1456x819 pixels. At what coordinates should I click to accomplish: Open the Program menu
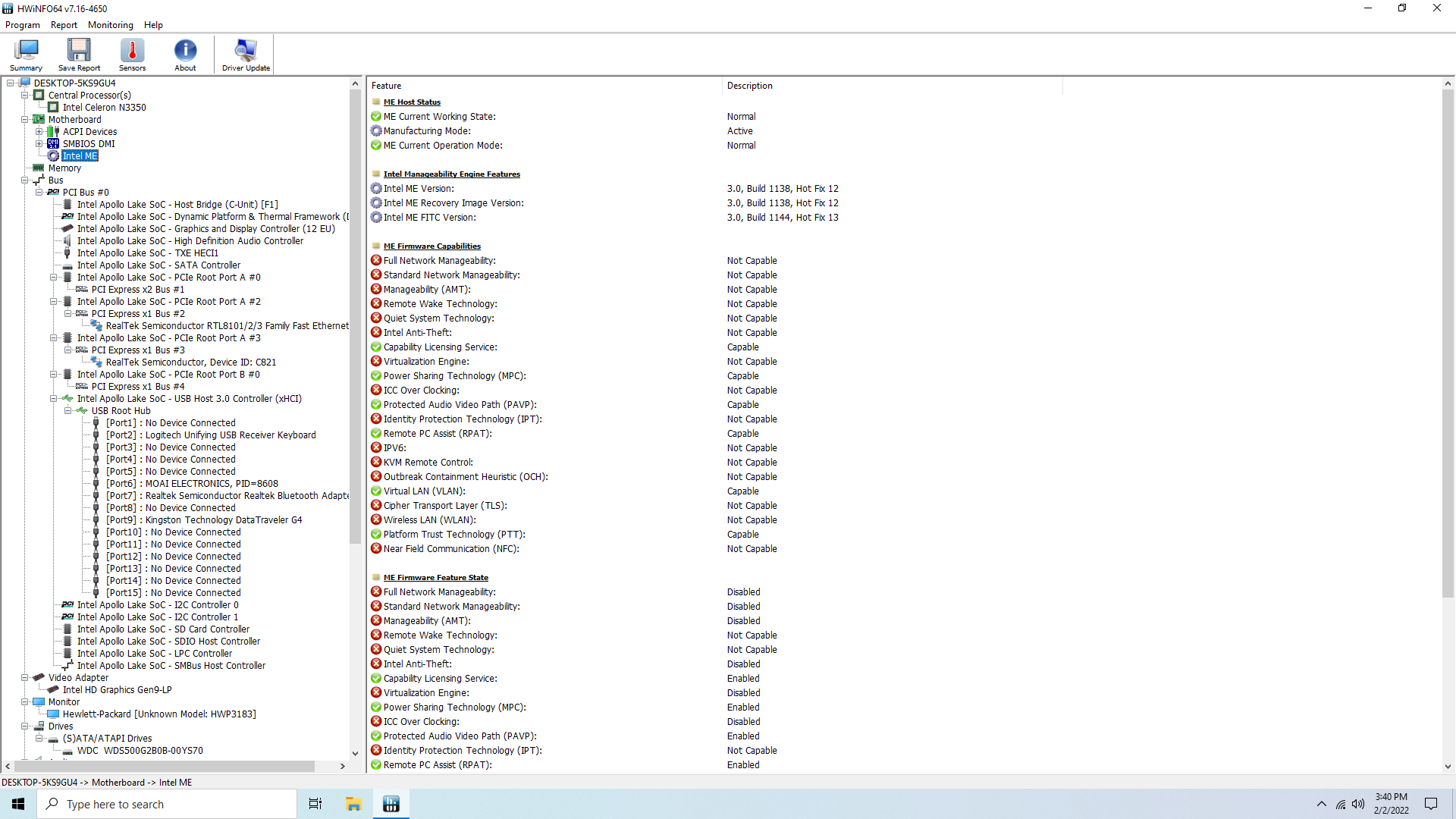point(21,25)
